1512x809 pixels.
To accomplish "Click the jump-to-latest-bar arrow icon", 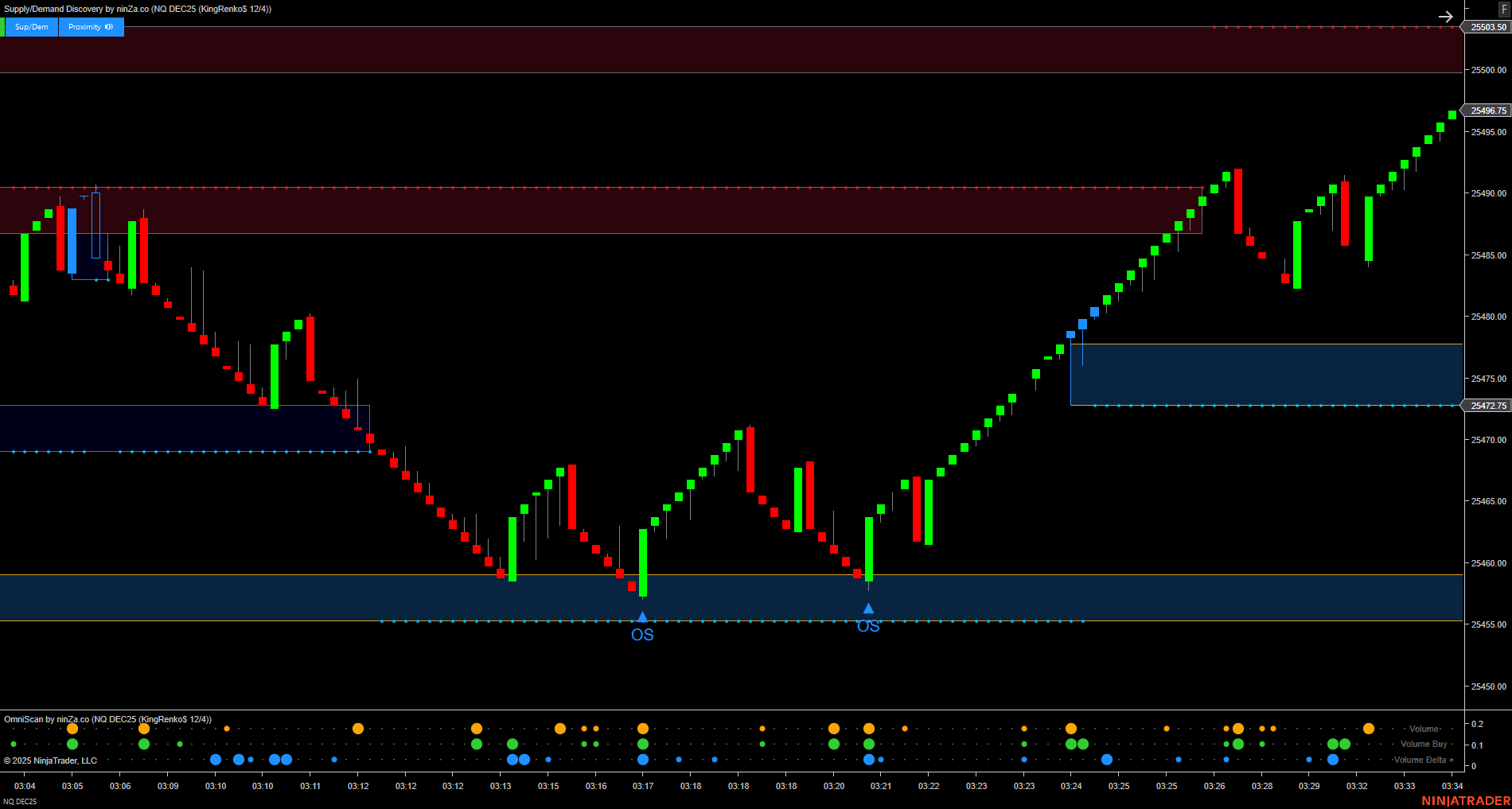I will pyautogui.click(x=1445, y=16).
